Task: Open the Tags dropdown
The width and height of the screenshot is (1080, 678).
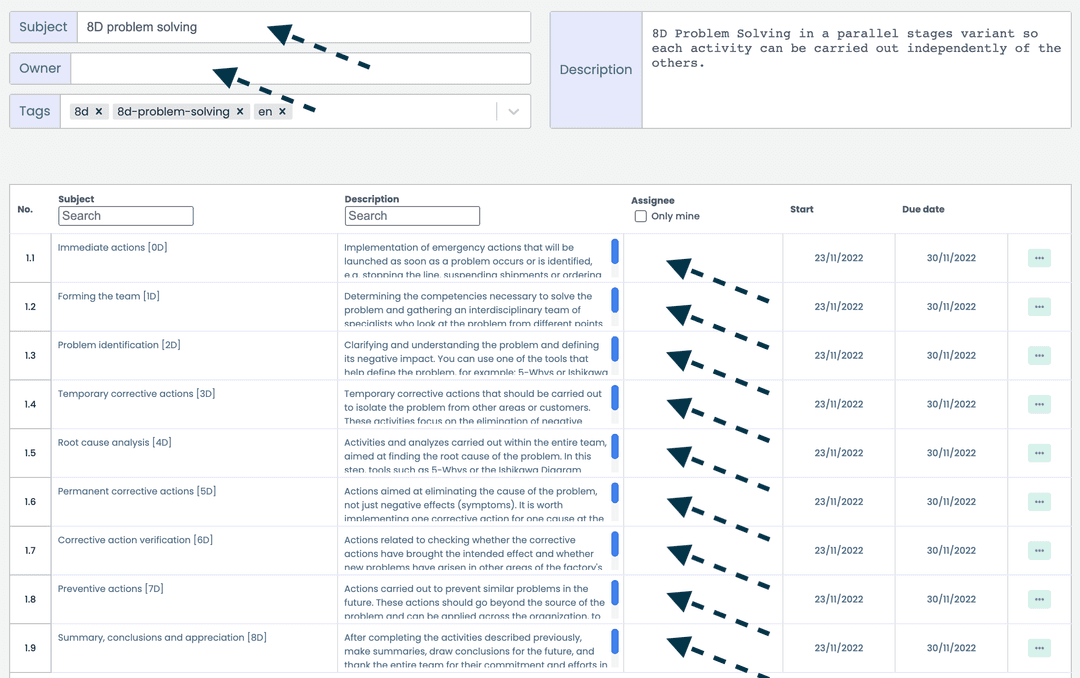Action: click(513, 110)
